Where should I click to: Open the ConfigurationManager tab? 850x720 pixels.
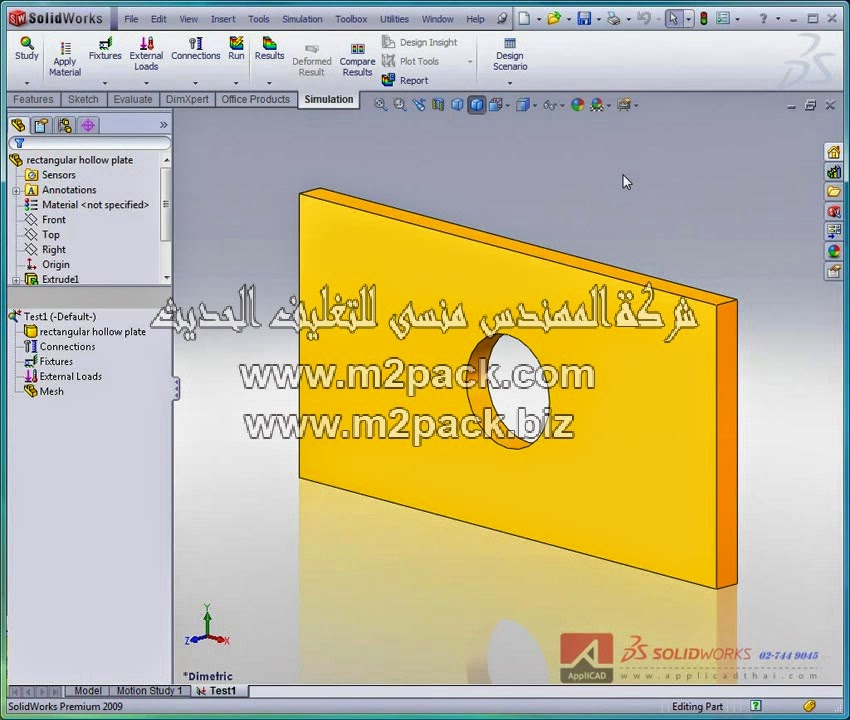65,126
